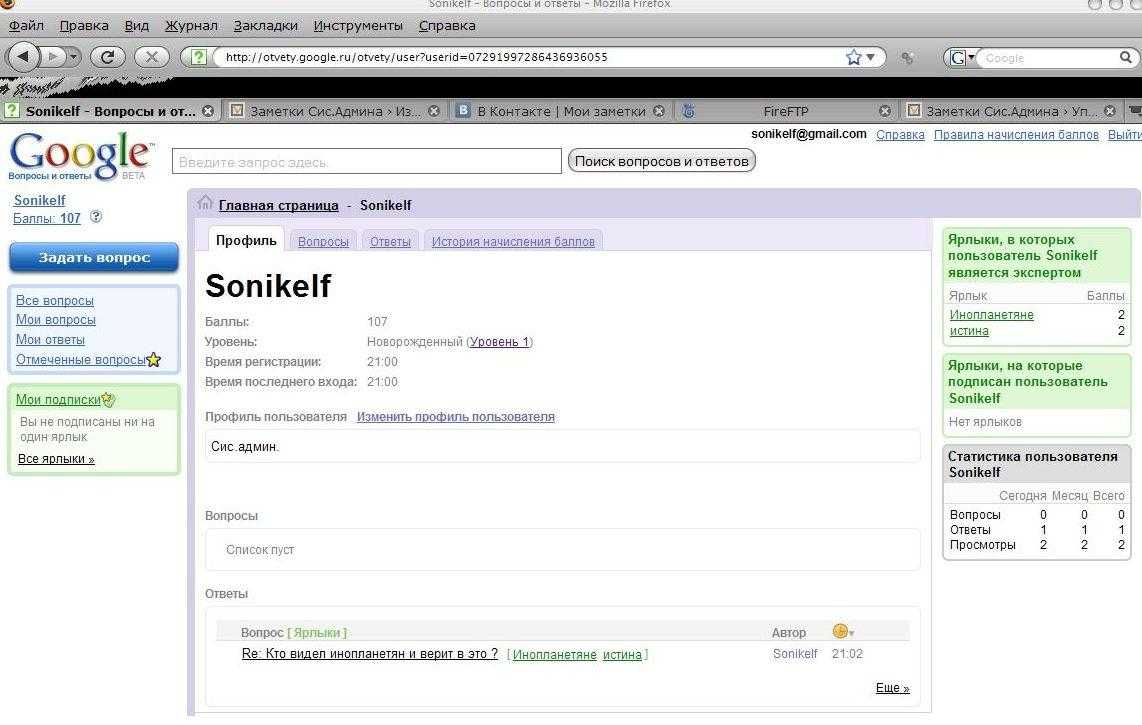The image size is (1142, 725).
Task: Click the Поиск вопросов и ответов button
Action: pos(661,161)
